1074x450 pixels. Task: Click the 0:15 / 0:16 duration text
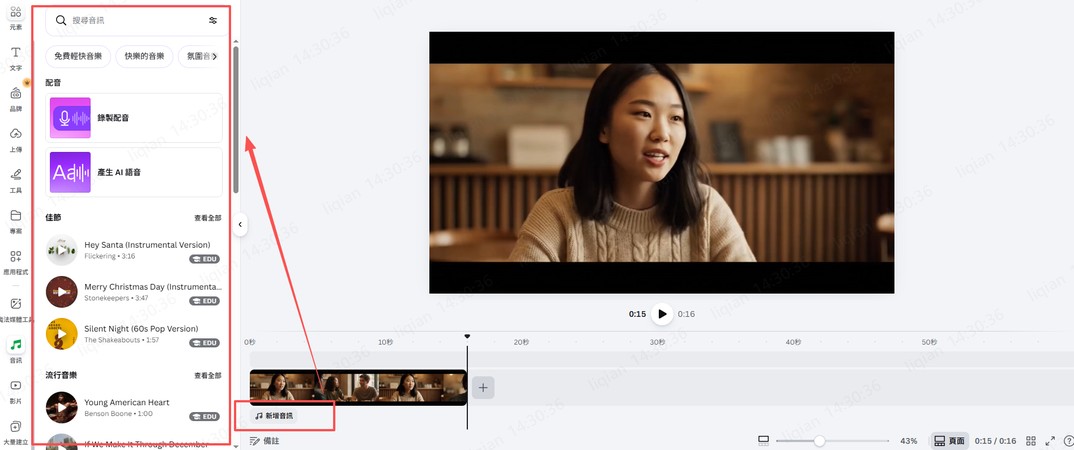[x=995, y=440]
